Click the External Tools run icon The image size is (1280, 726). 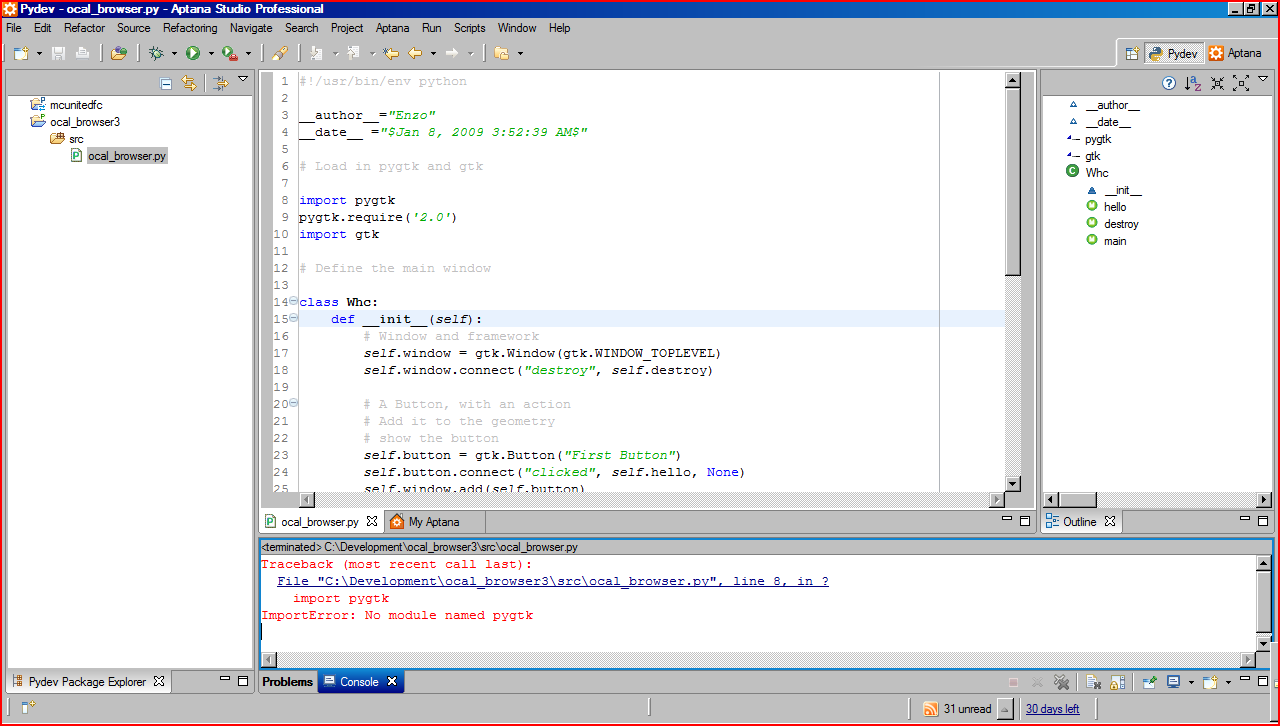tap(230, 53)
